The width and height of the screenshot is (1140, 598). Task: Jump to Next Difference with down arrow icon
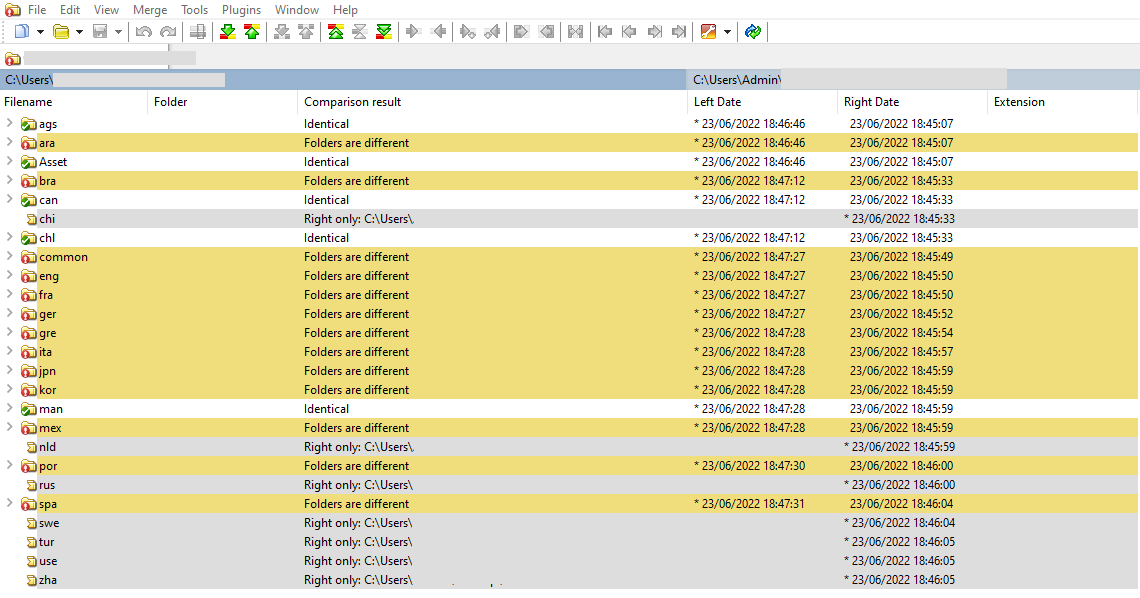228,32
